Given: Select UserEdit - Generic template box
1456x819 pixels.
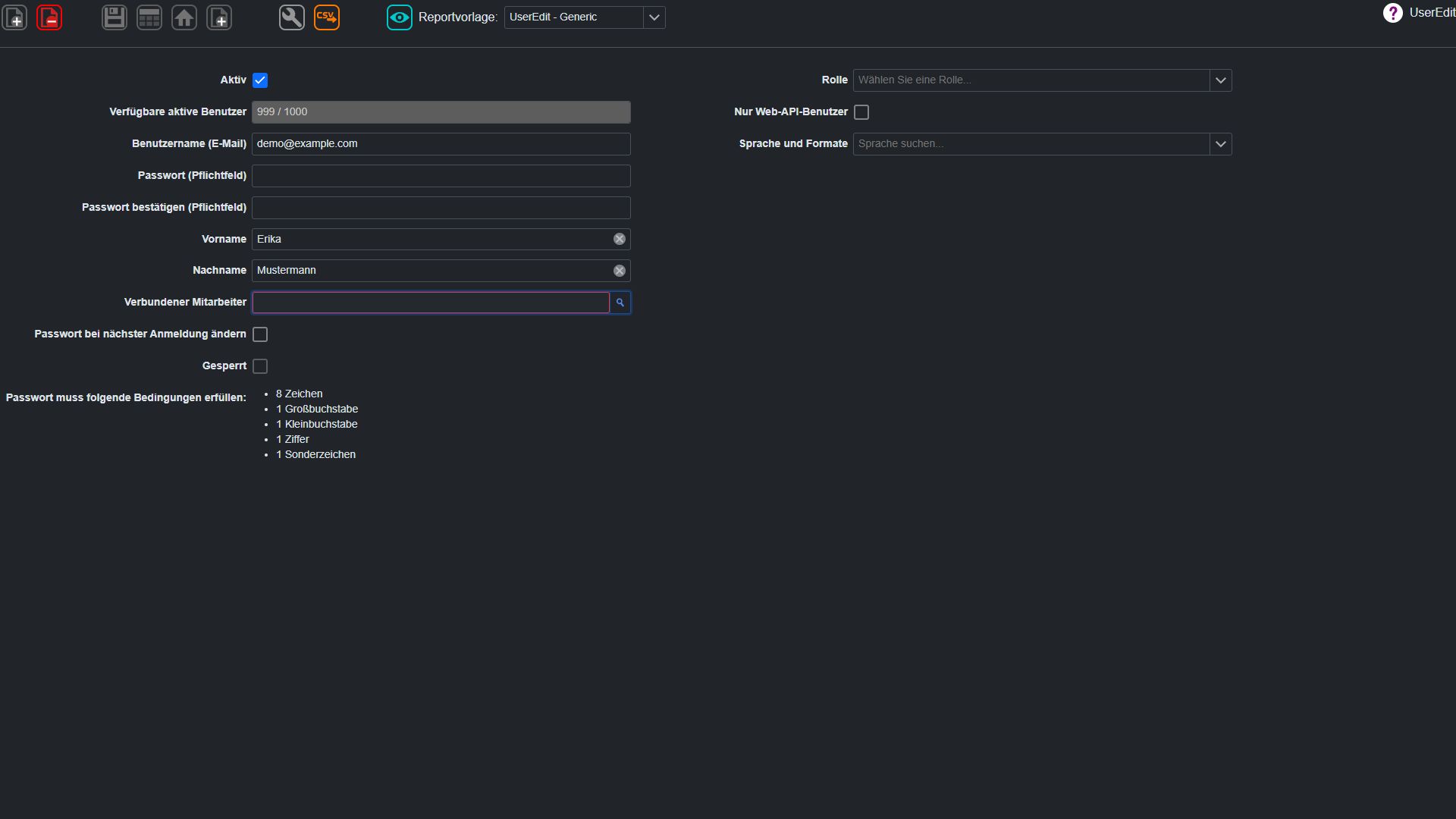Looking at the screenshot, I should (574, 17).
